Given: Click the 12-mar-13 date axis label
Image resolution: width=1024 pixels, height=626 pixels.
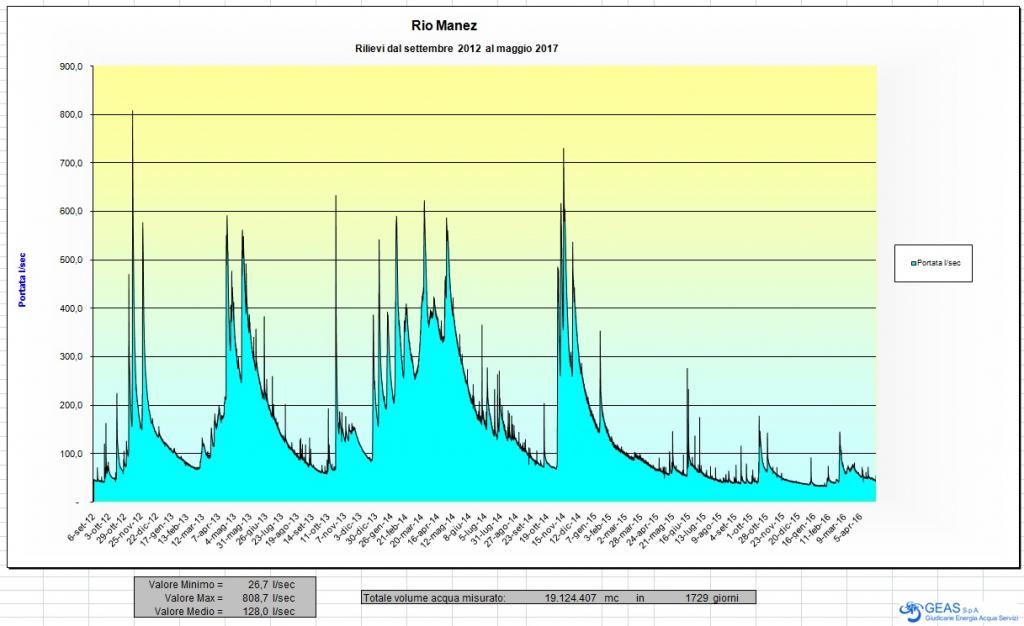Looking at the screenshot, I should (x=187, y=529).
